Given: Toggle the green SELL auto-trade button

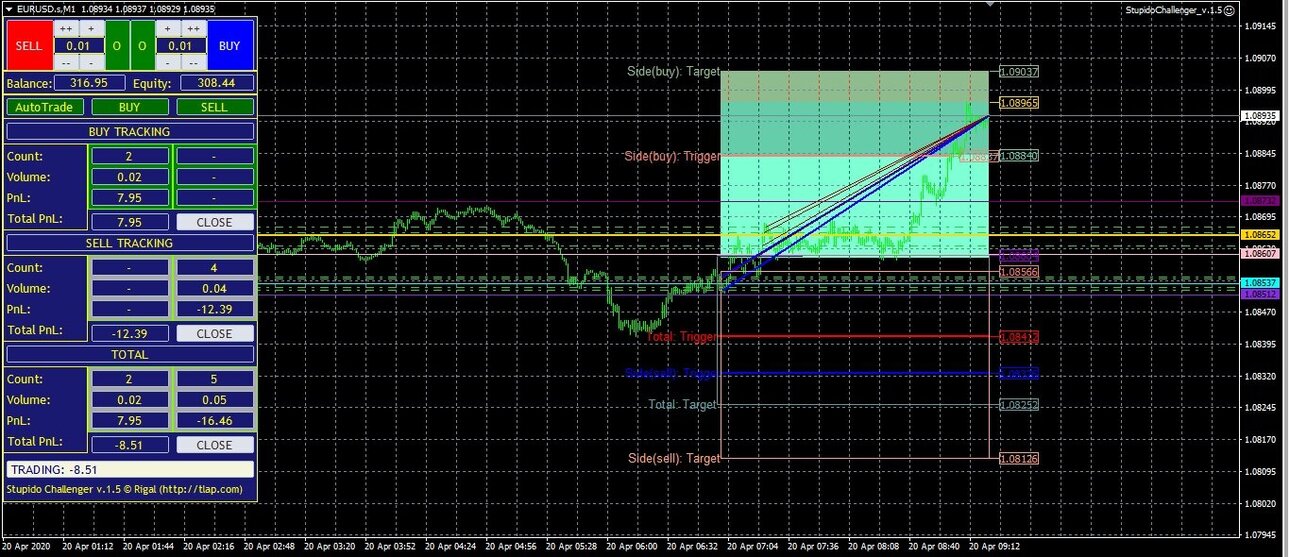Looking at the screenshot, I should 214,107.
